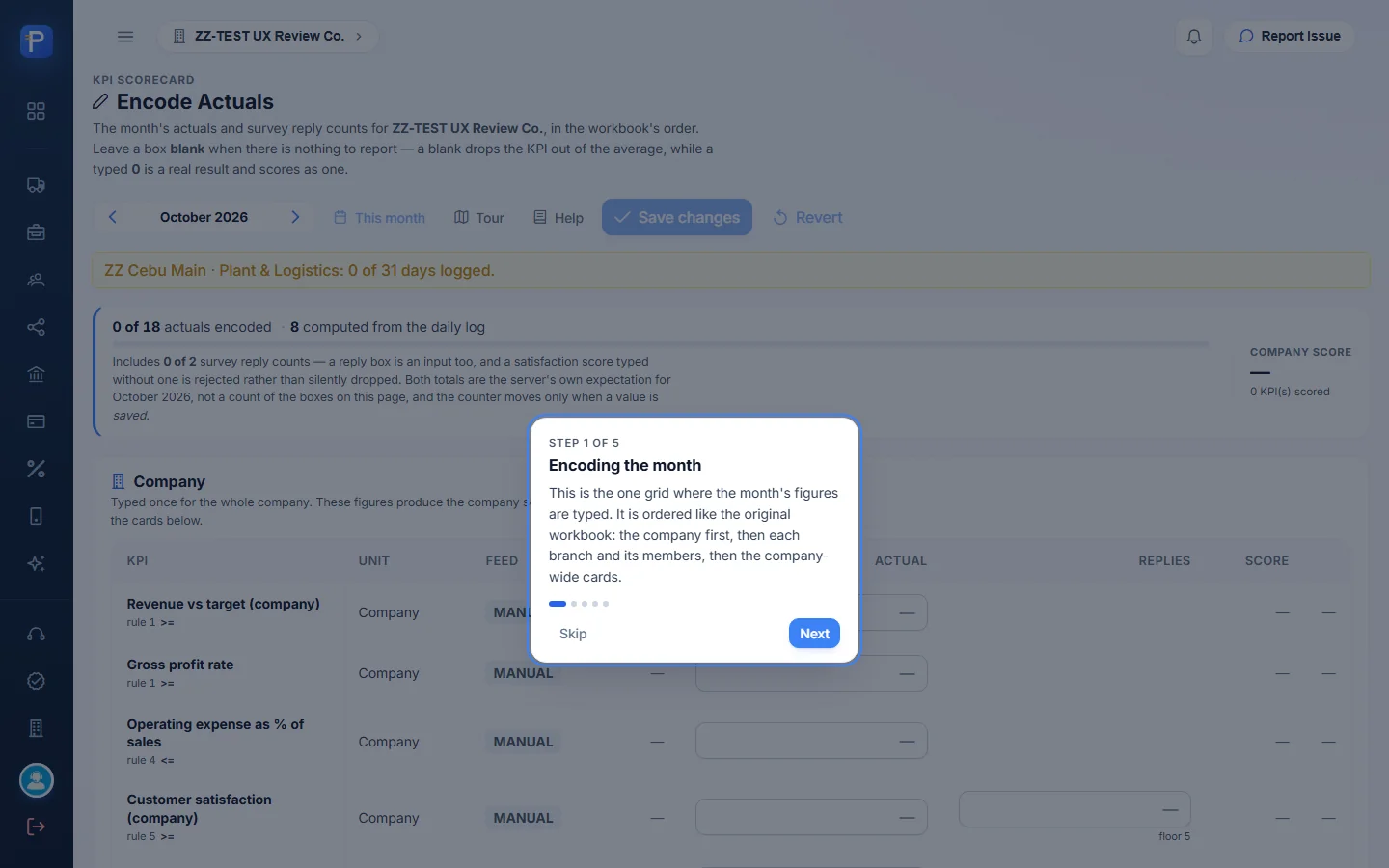
Task: Click the Gross profit rate actual input
Action: click(x=811, y=673)
